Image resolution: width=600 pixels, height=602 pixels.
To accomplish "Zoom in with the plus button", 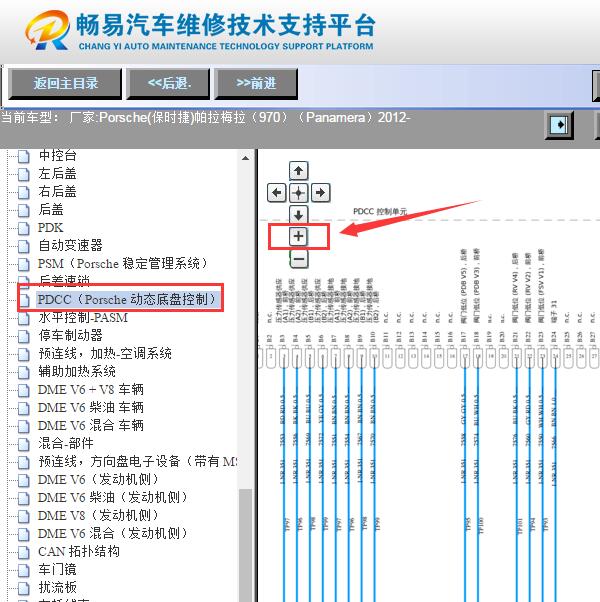I will pyautogui.click(x=298, y=236).
